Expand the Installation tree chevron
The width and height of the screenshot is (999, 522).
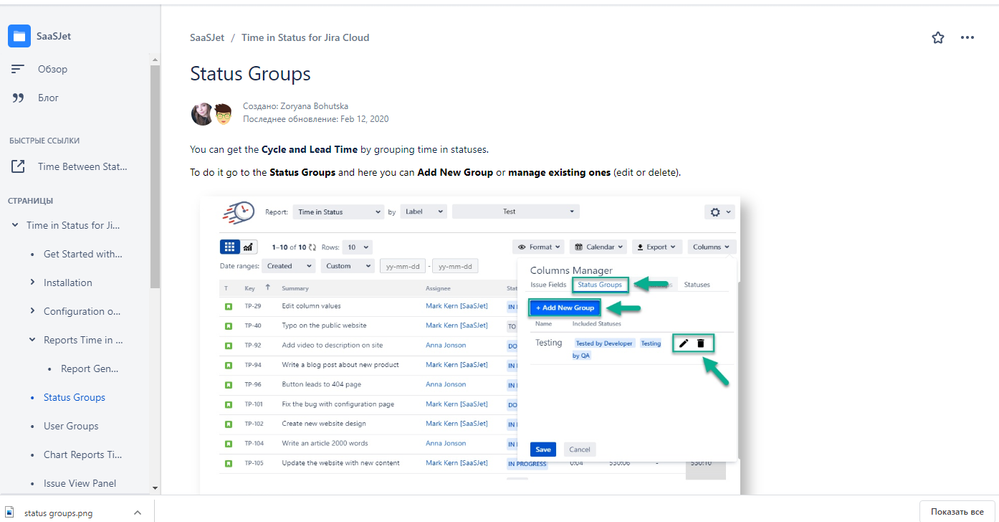pyautogui.click(x=32, y=282)
